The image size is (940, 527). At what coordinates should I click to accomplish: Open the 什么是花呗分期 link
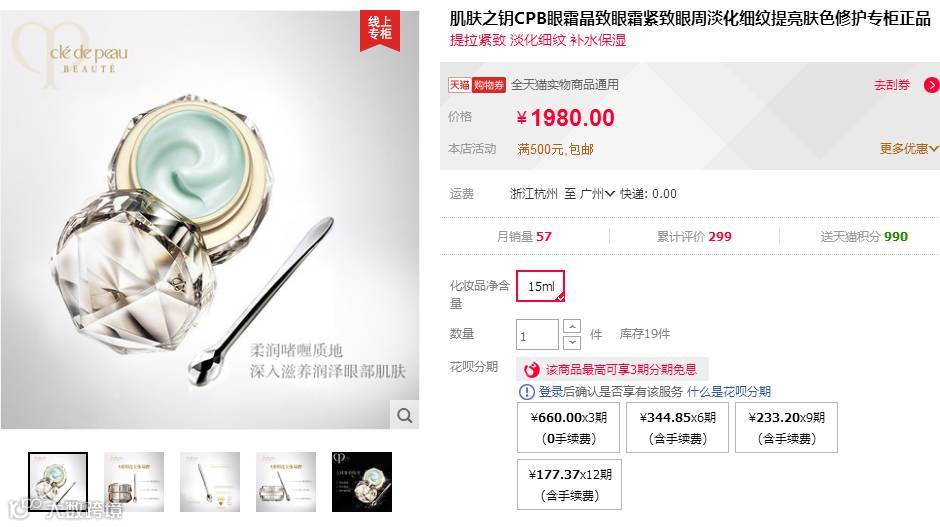(729, 392)
